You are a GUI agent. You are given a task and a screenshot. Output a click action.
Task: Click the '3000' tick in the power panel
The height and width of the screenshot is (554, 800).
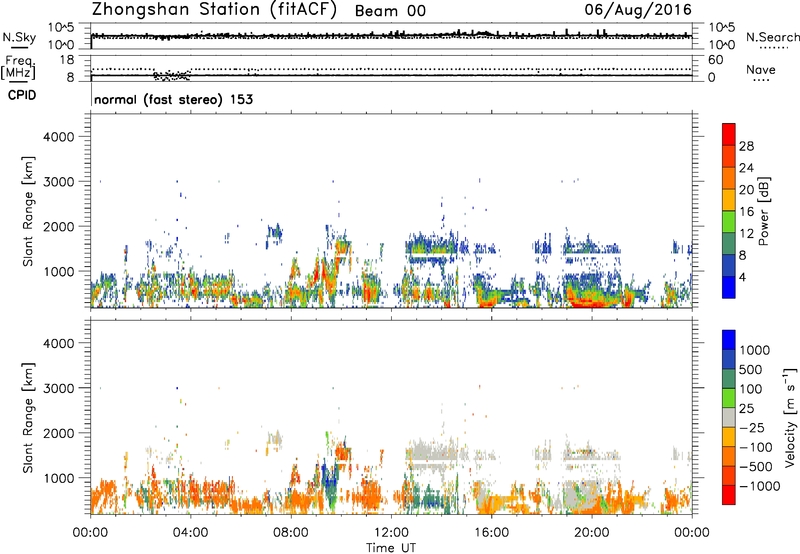58,182
